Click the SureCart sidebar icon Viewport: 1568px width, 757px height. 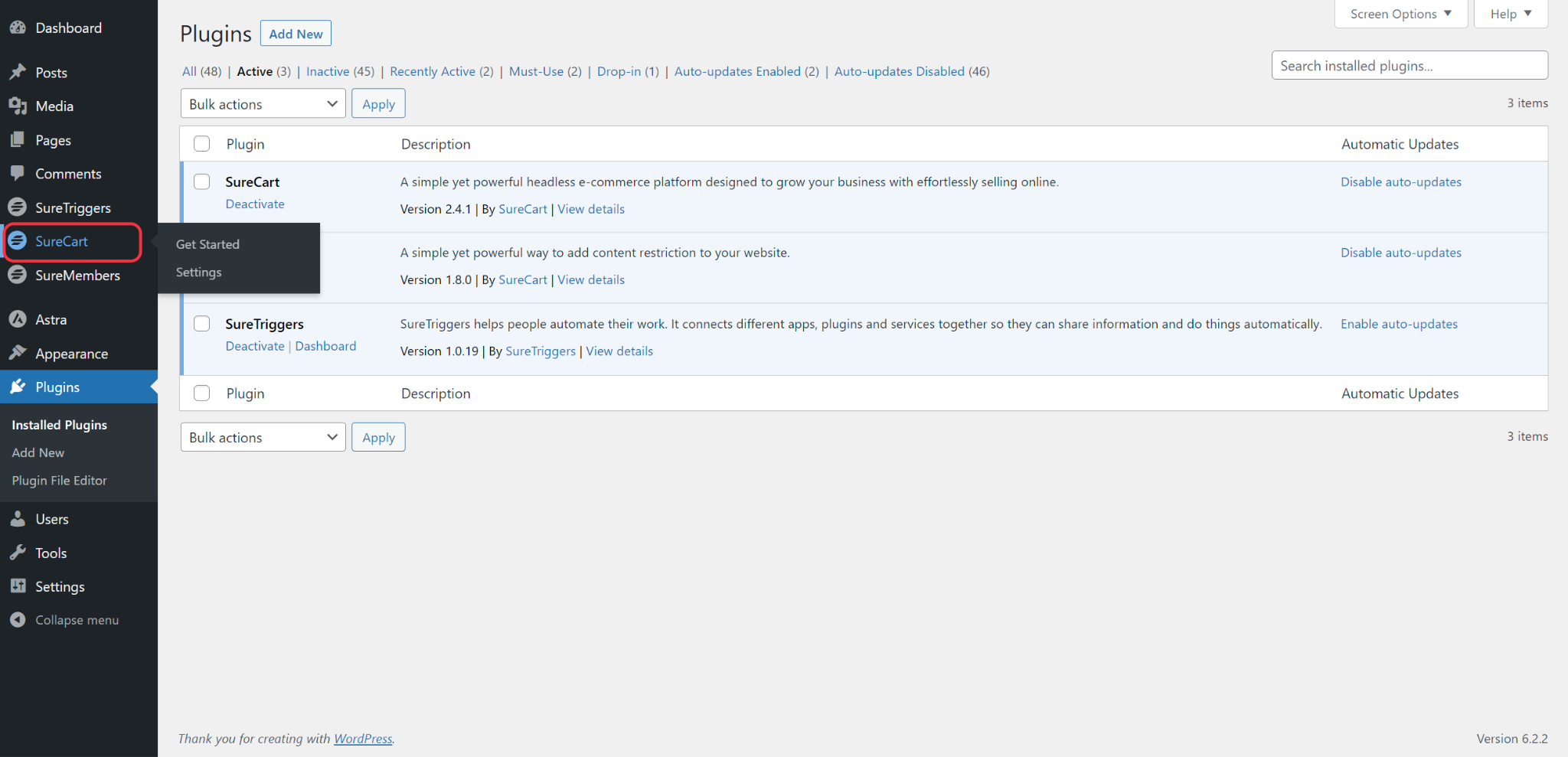click(18, 241)
